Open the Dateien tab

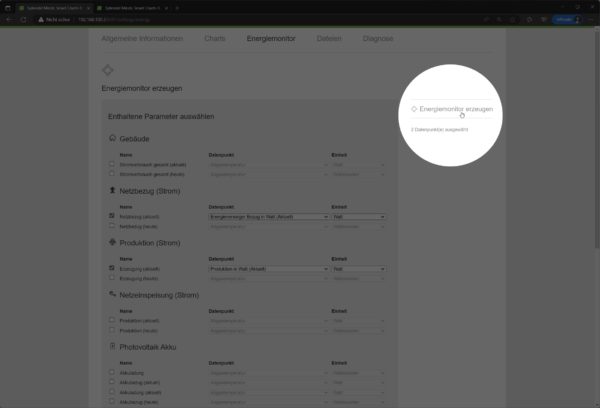point(329,39)
